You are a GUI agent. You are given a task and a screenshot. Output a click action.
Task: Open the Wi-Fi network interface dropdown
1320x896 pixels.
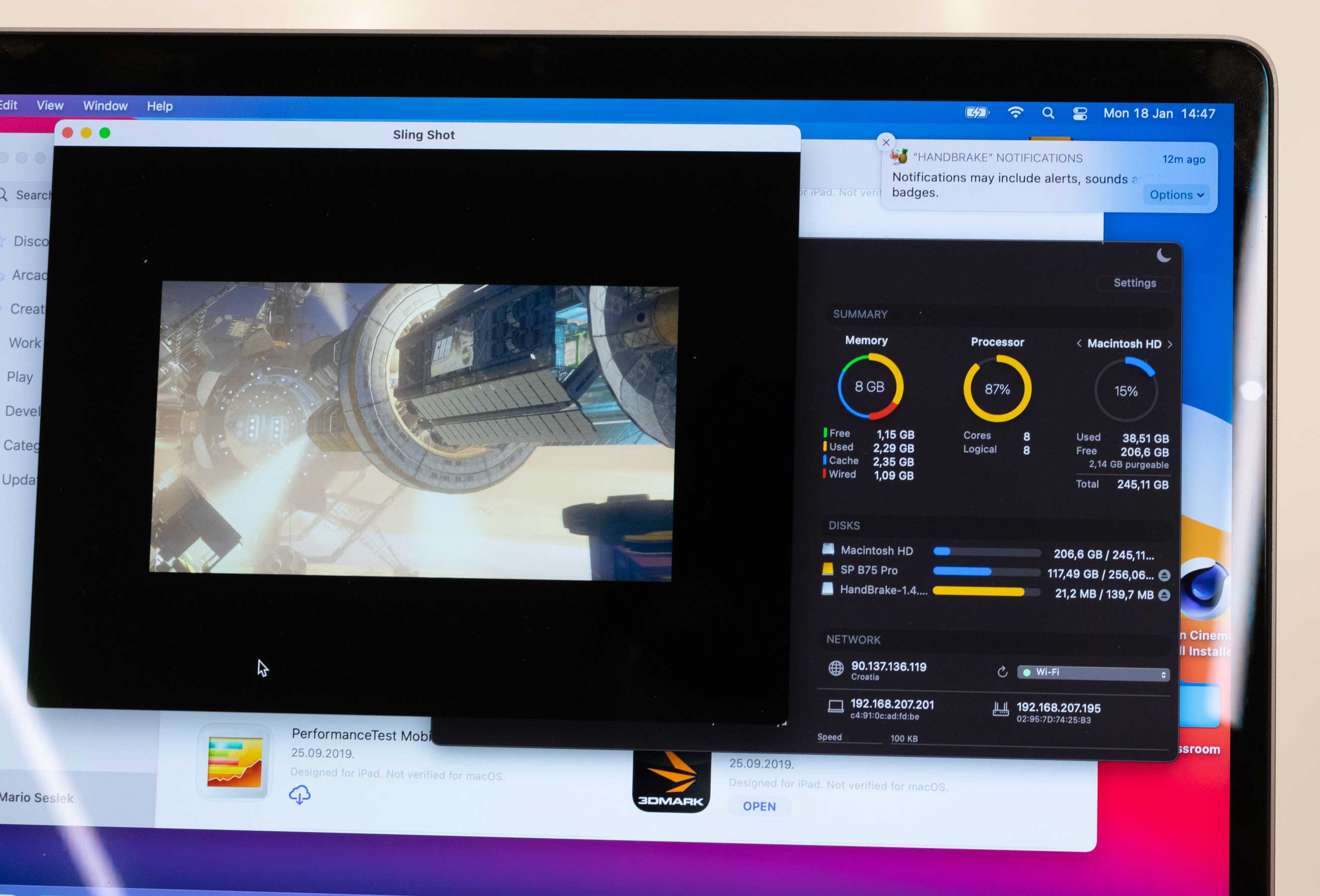[x=1093, y=673]
